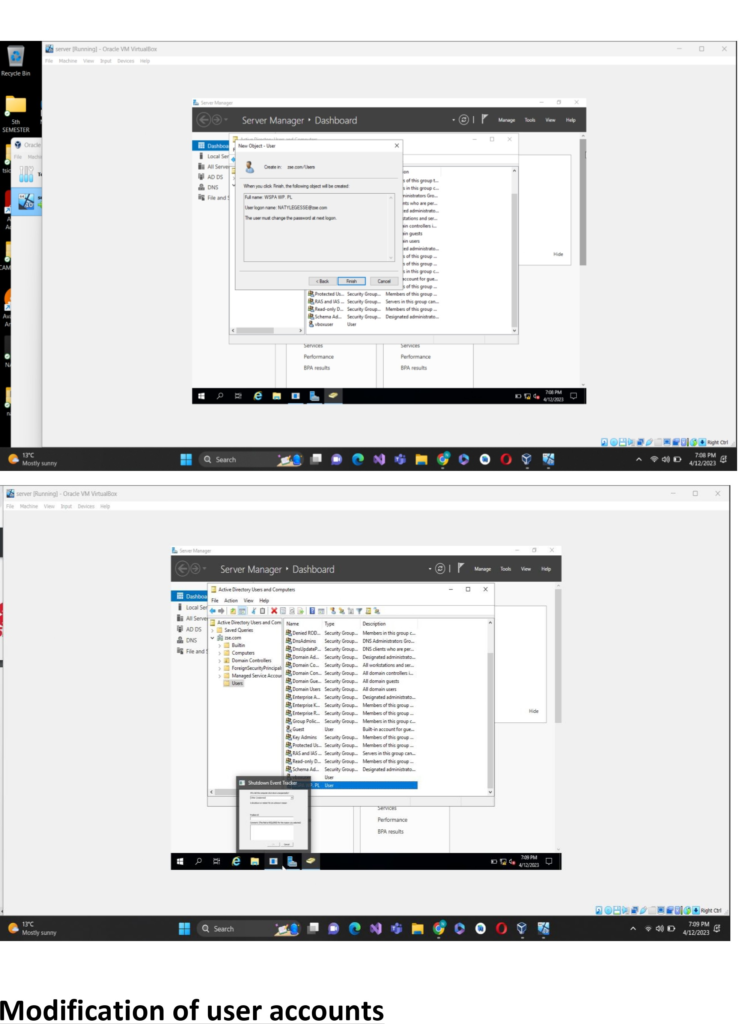Open View menu of Active Directory Users and Computers
Viewport: 745px width, 1024px height.
click(248, 600)
